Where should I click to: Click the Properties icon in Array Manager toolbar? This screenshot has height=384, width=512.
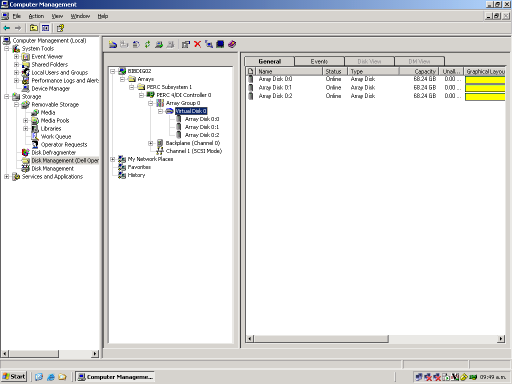[x=186, y=44]
